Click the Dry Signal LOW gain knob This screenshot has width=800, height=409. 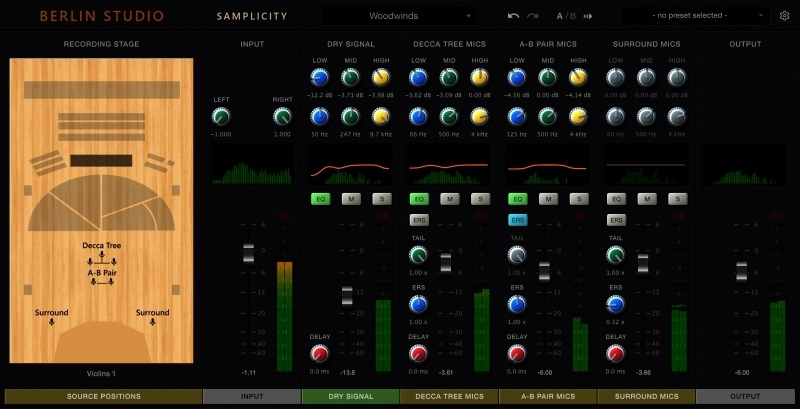click(x=320, y=78)
